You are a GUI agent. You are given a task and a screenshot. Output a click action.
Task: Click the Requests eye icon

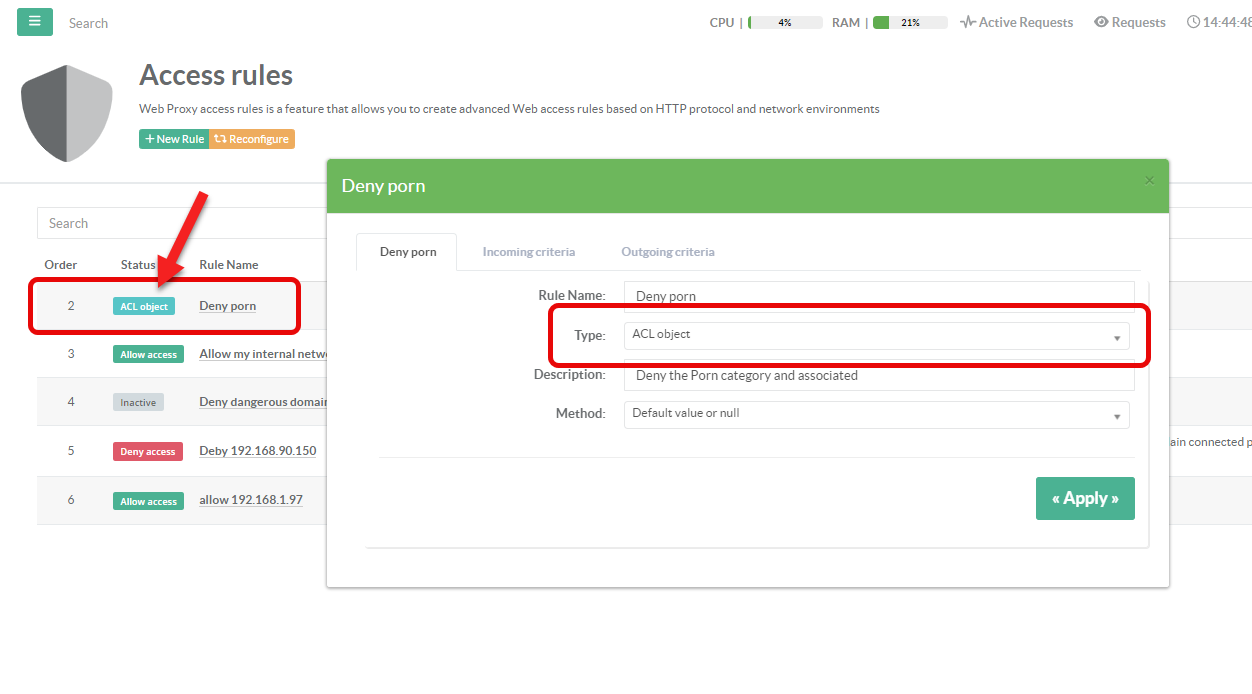coord(1101,22)
